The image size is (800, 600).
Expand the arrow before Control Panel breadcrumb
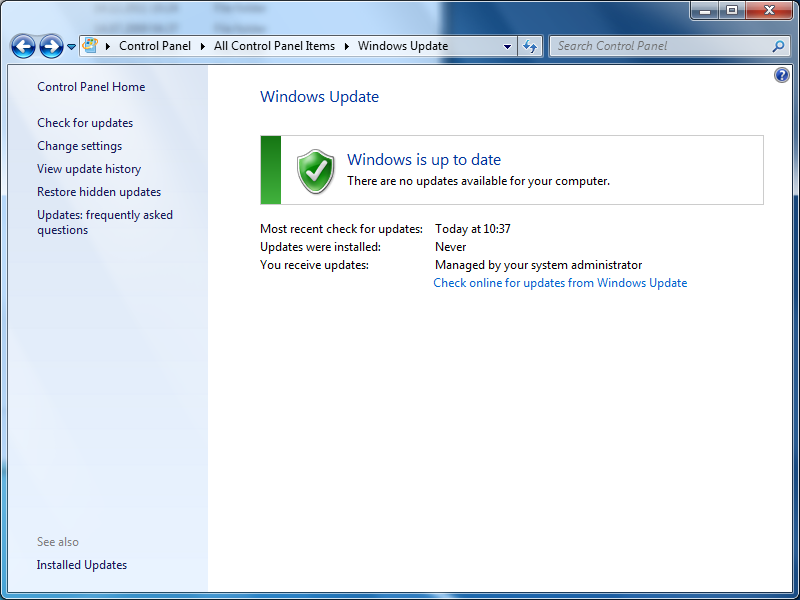pyautogui.click(x=108, y=46)
